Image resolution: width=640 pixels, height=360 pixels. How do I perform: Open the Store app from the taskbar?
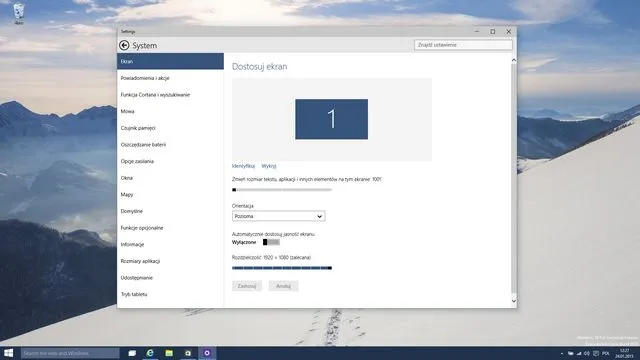(x=188, y=353)
